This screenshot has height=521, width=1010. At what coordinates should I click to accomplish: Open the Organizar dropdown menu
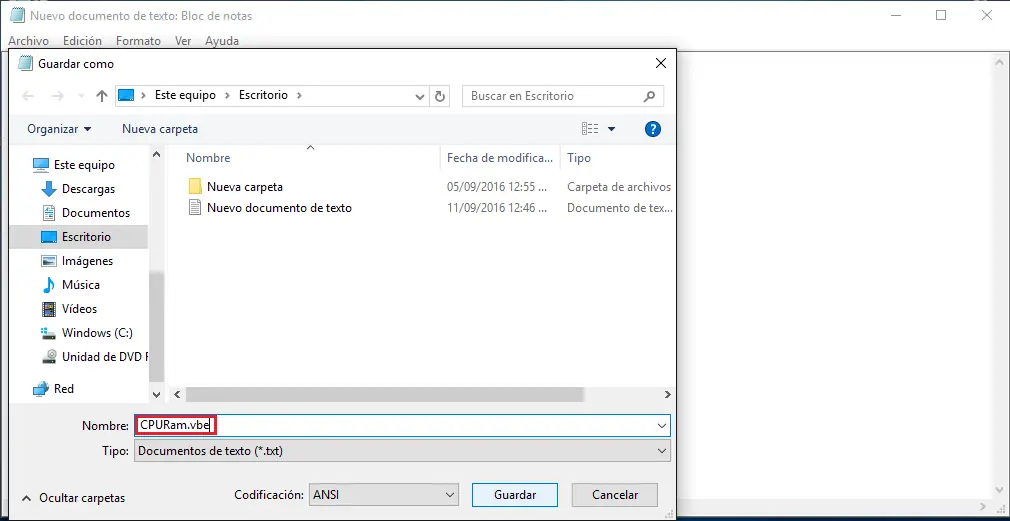(59, 129)
